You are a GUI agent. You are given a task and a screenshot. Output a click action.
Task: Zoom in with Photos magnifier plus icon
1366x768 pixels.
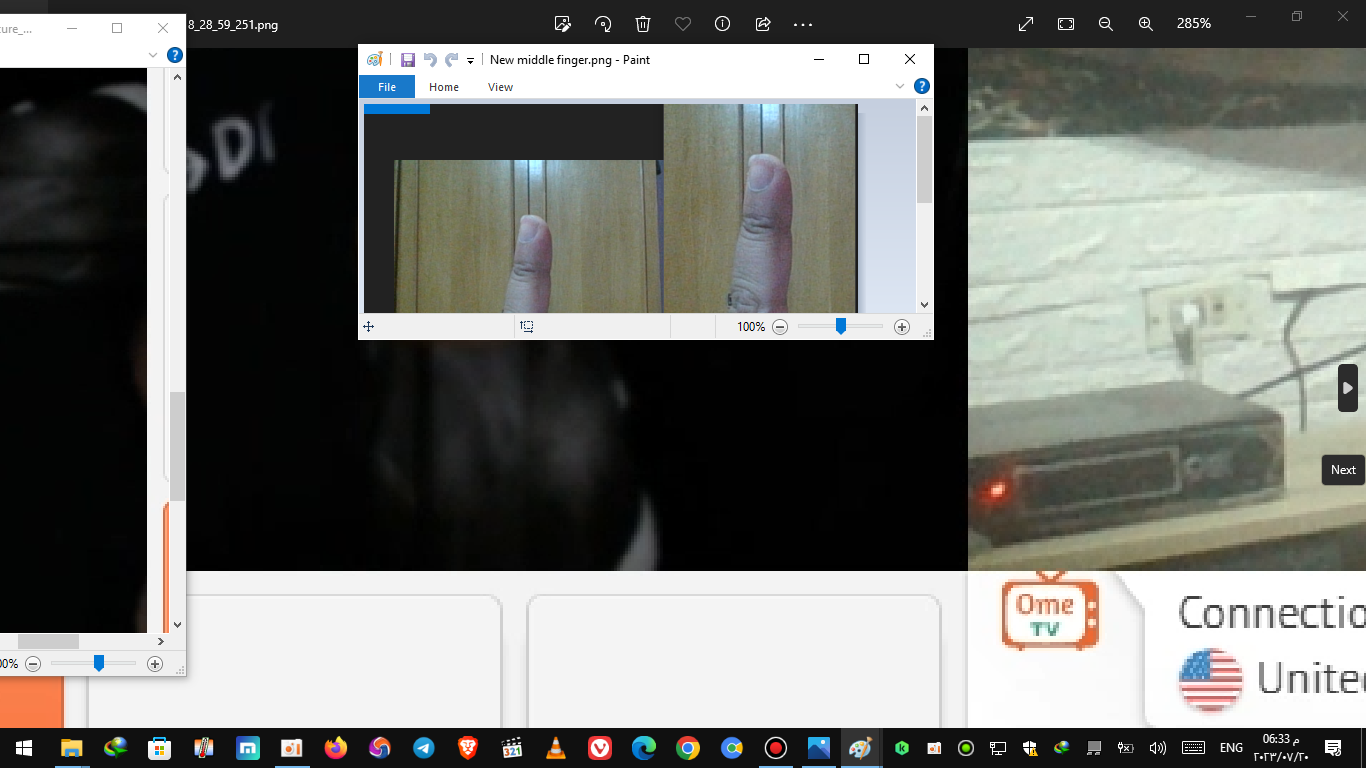pyautogui.click(x=1146, y=24)
